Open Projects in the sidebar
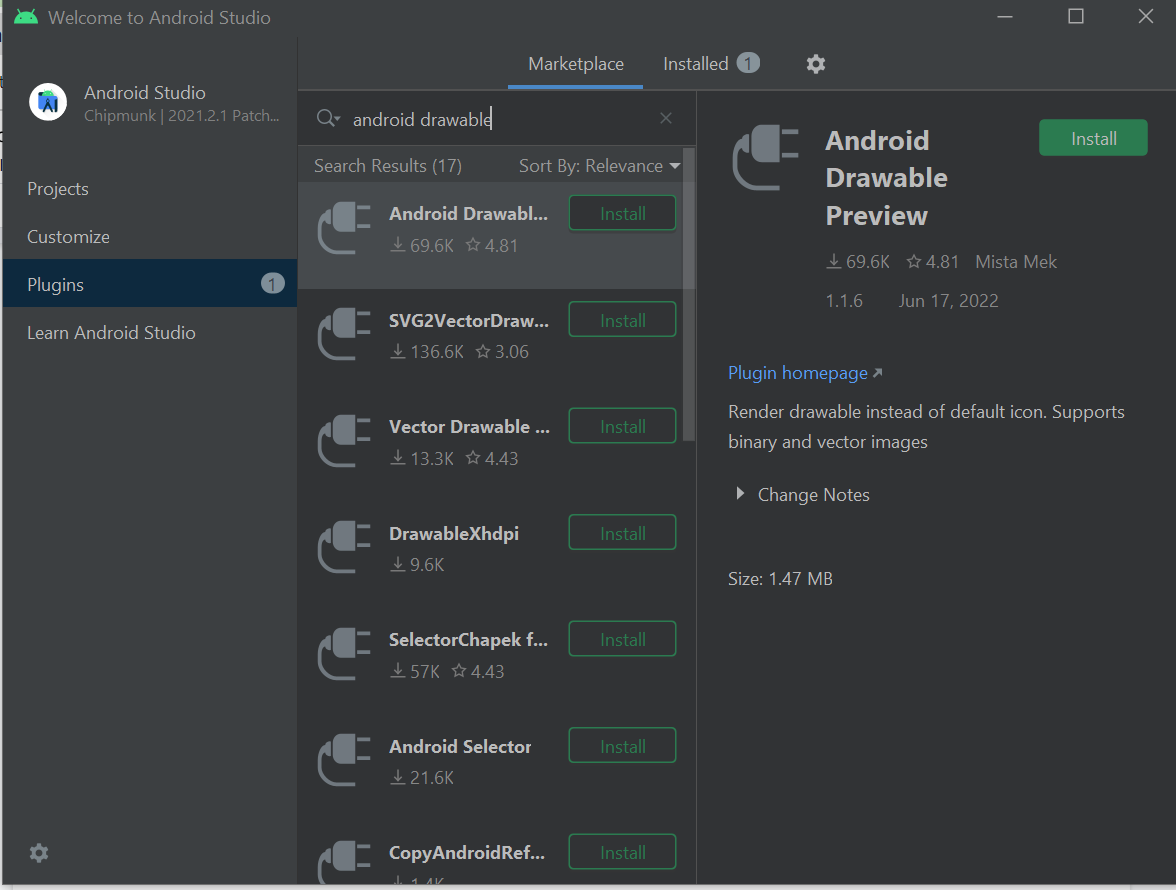This screenshot has height=890, width=1176. [58, 189]
